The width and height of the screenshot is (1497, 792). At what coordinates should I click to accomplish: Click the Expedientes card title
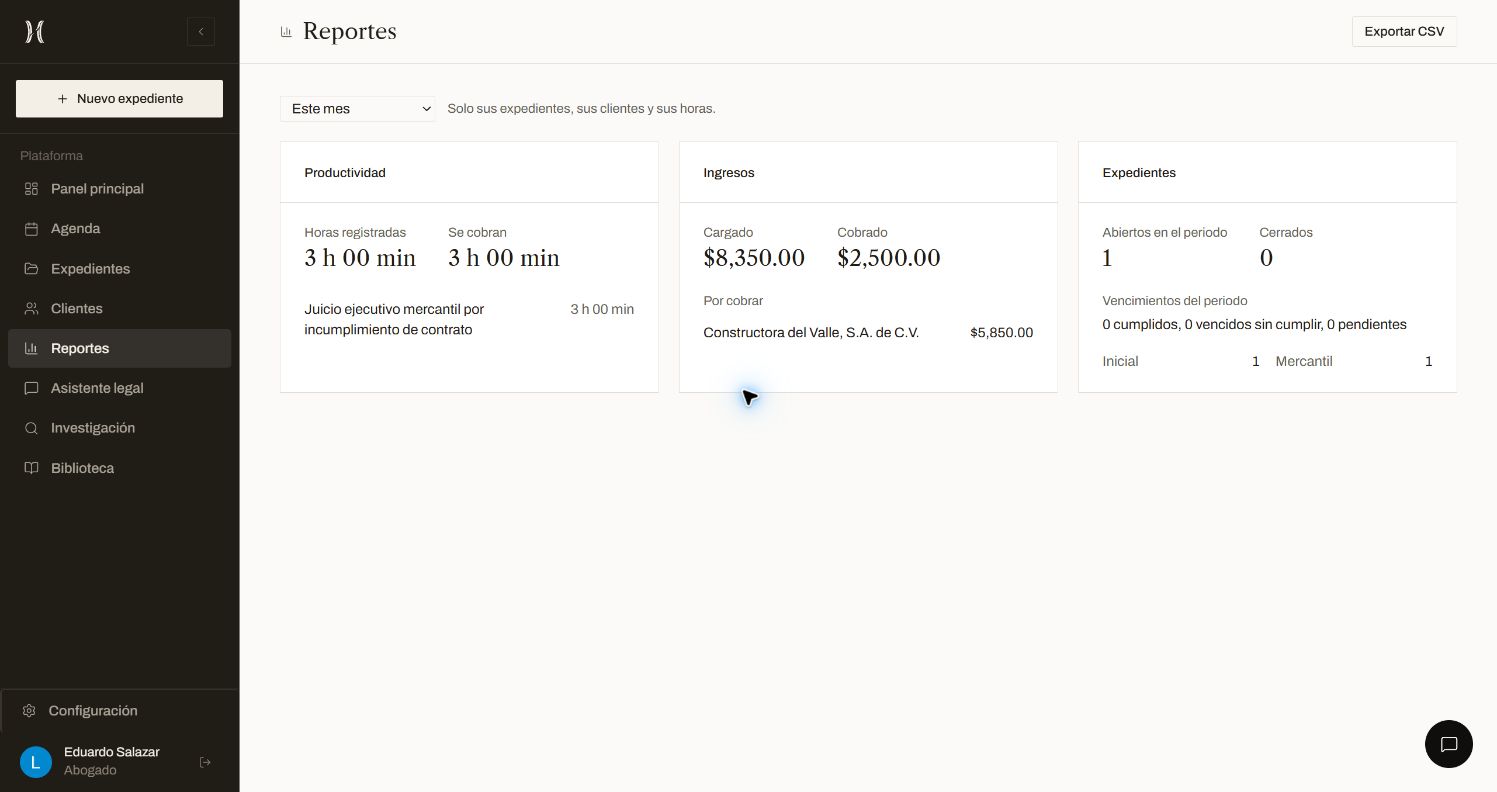(1139, 173)
